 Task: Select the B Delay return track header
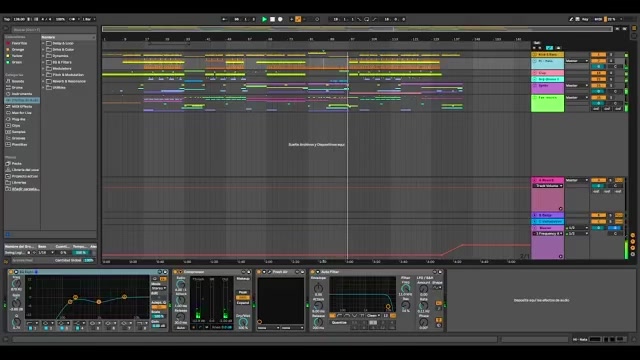click(547, 215)
